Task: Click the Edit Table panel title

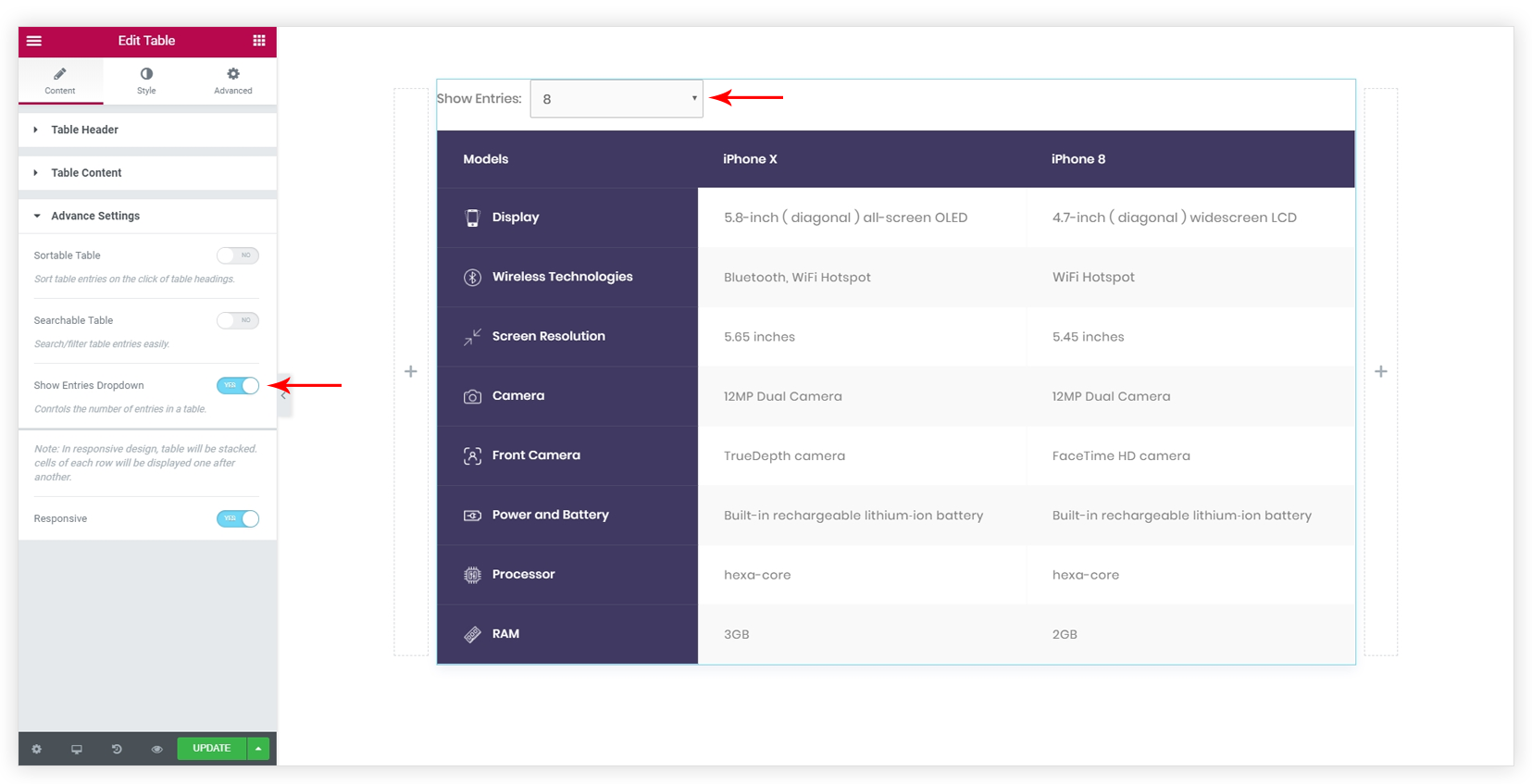Action: 146,41
